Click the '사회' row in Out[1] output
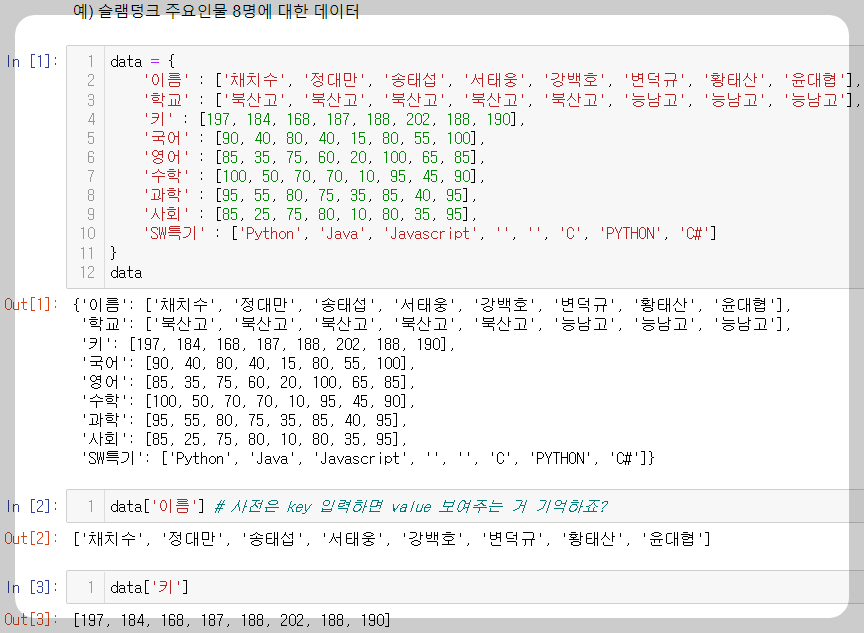This screenshot has height=633, width=864. click(244, 439)
